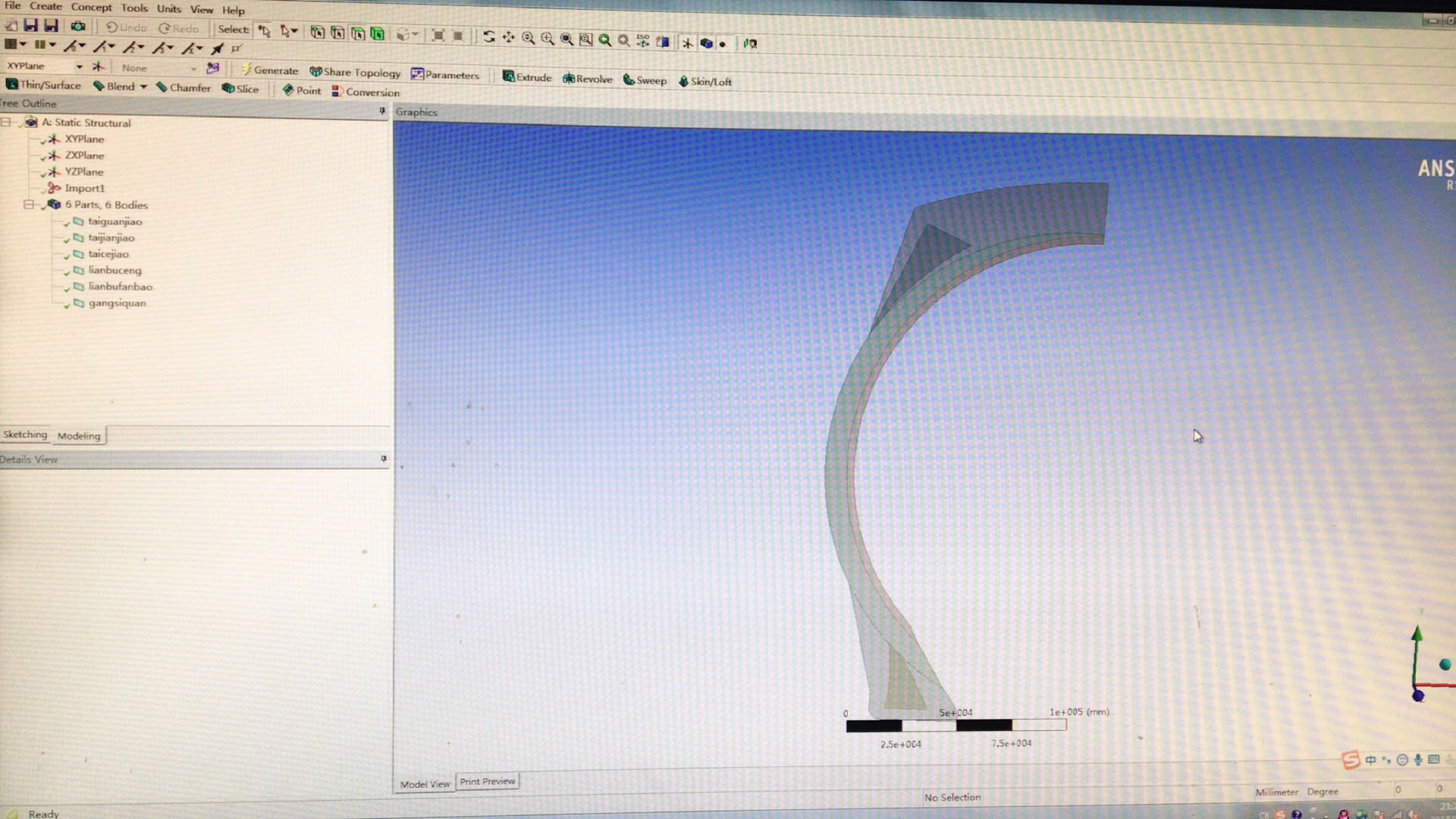Click the Pan view icon
Screen dimensions: 1456x819
coord(508,37)
